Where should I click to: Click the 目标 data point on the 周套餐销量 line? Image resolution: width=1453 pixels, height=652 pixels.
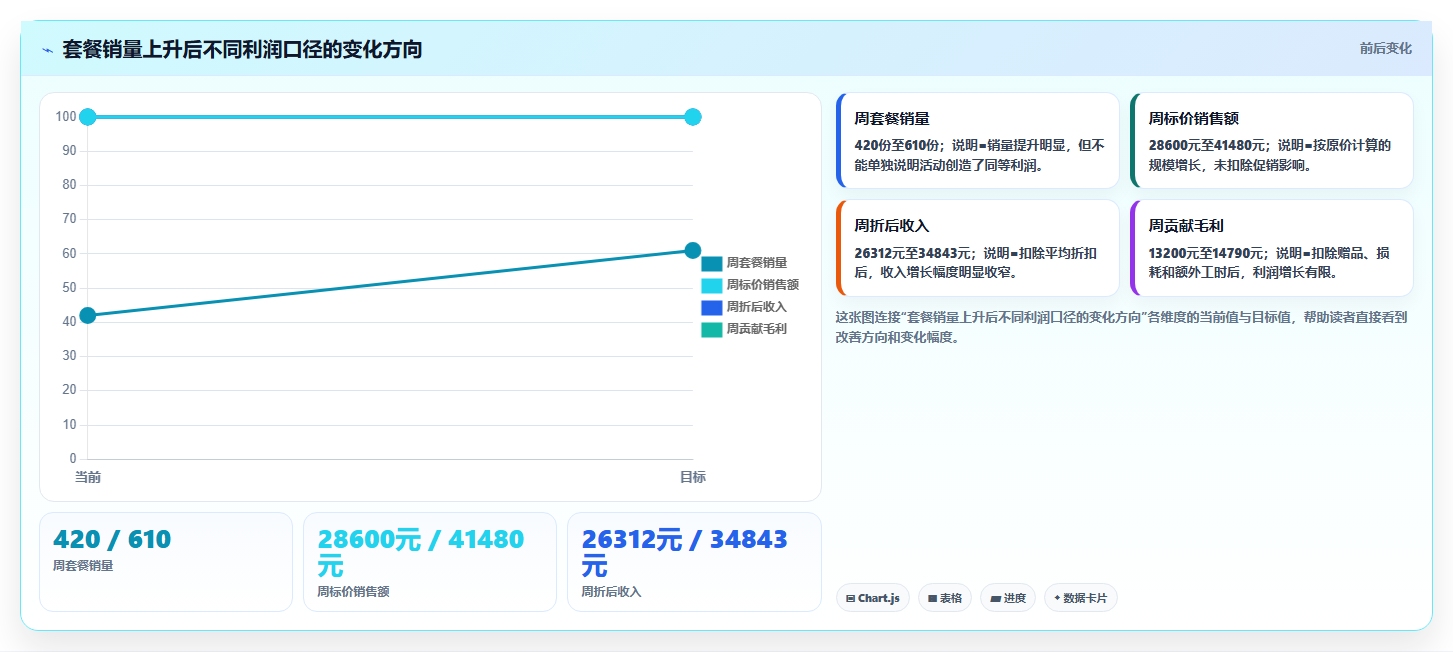click(693, 250)
